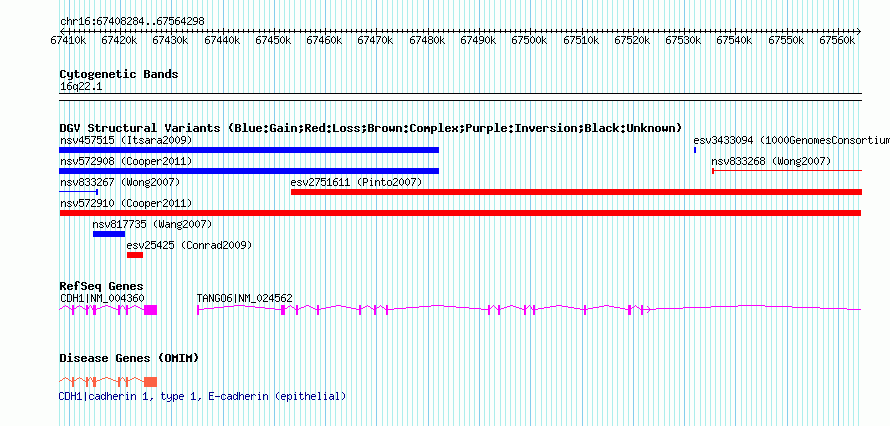890x426 pixels.
Task: Open the nsv833268 (Wong2007) variant label
Action: 771,162
